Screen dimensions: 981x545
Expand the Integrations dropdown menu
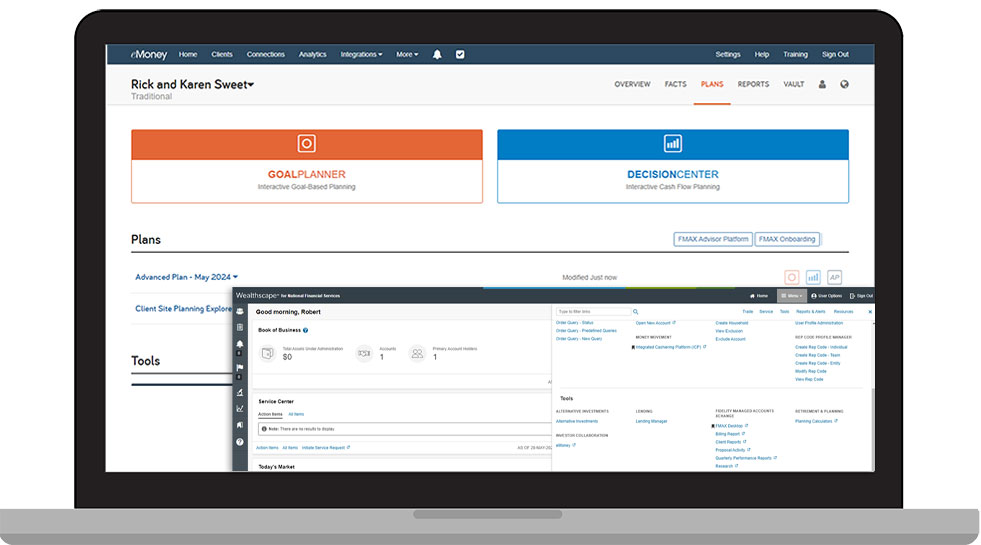click(x=361, y=55)
